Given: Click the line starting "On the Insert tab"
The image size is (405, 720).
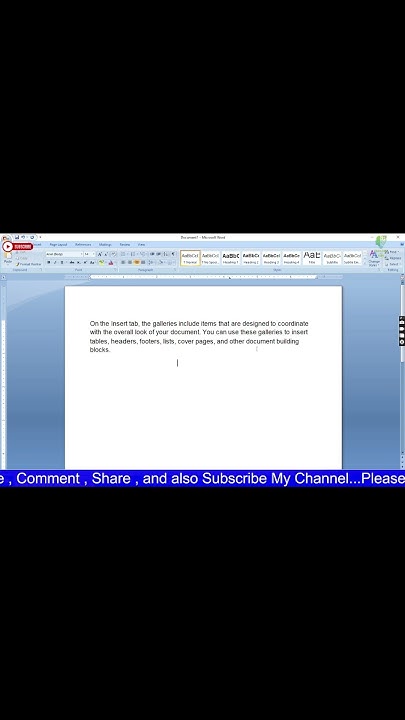Looking at the screenshot, I should (x=199, y=323).
